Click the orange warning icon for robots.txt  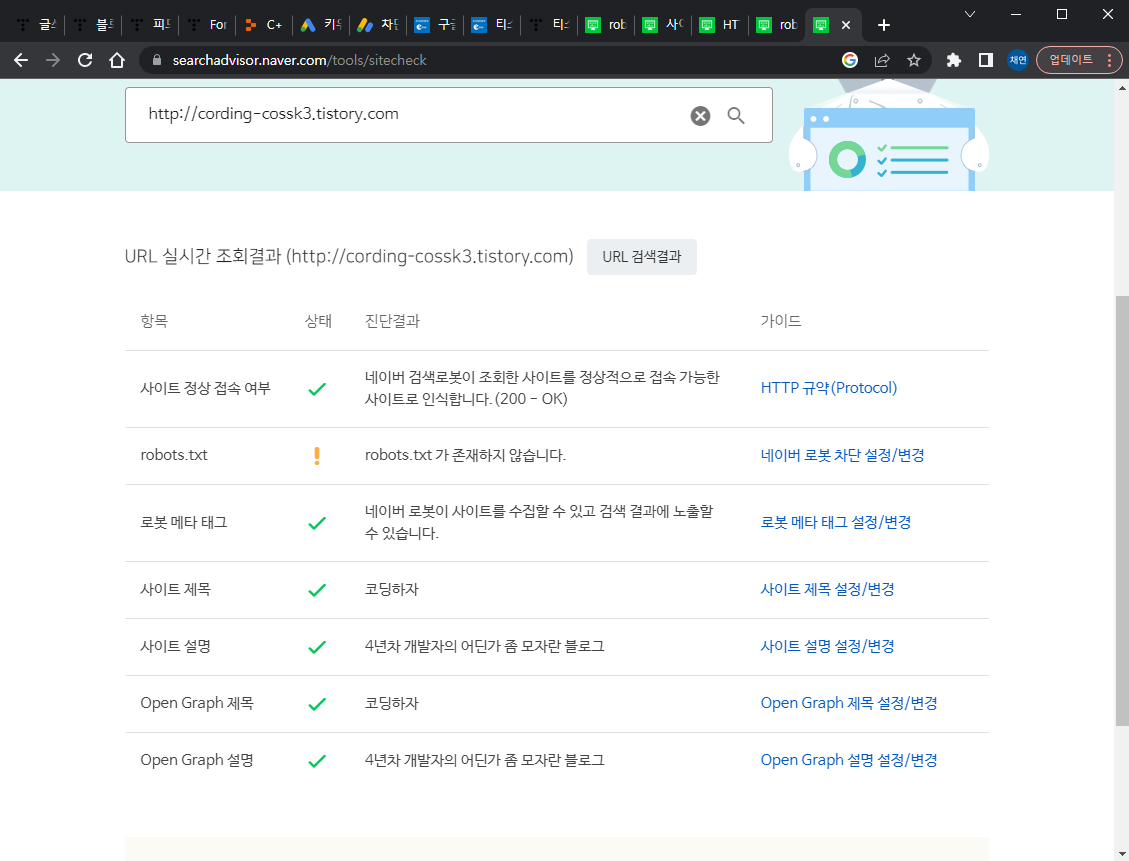(x=317, y=456)
